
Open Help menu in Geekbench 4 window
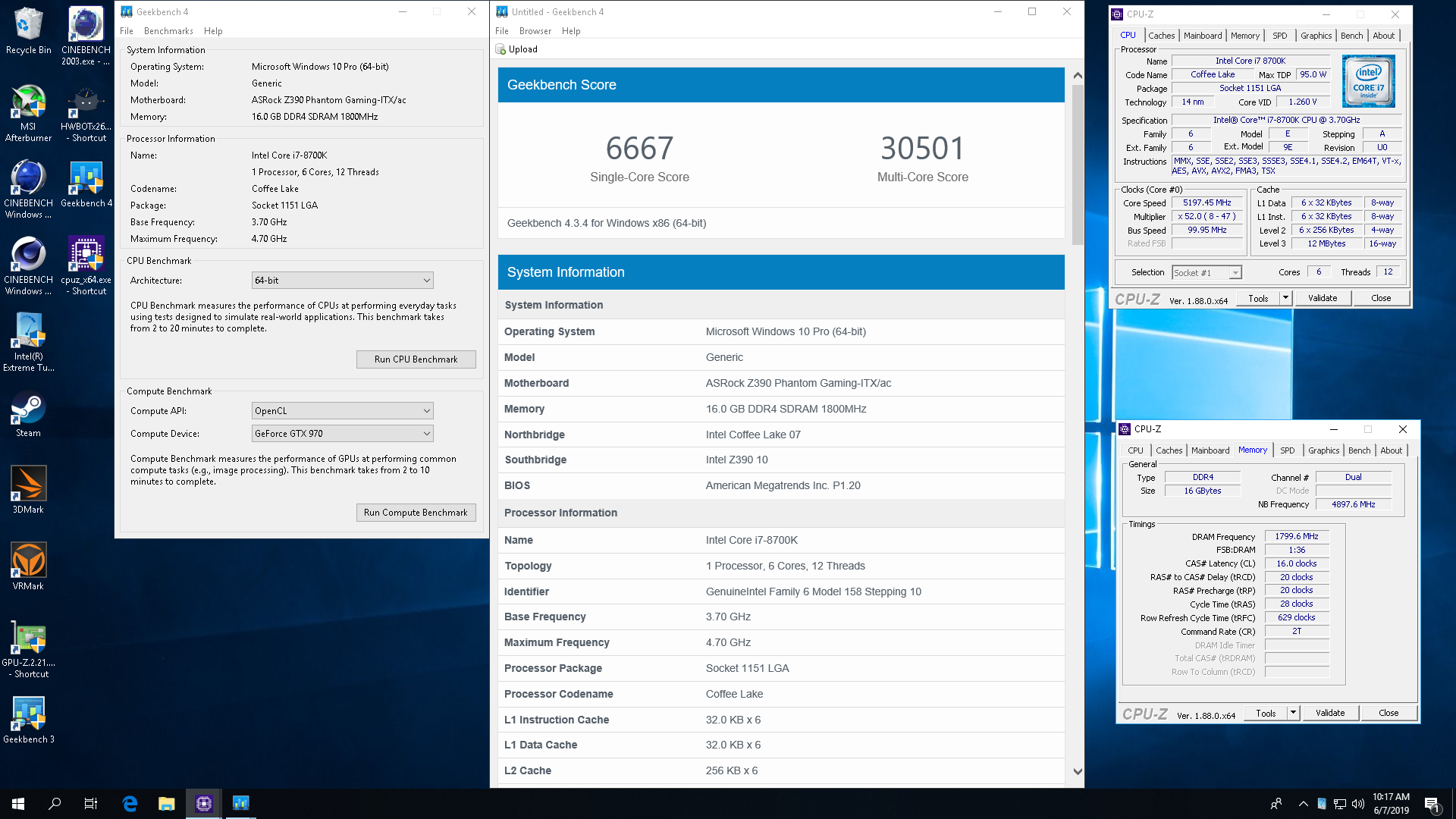click(x=213, y=31)
